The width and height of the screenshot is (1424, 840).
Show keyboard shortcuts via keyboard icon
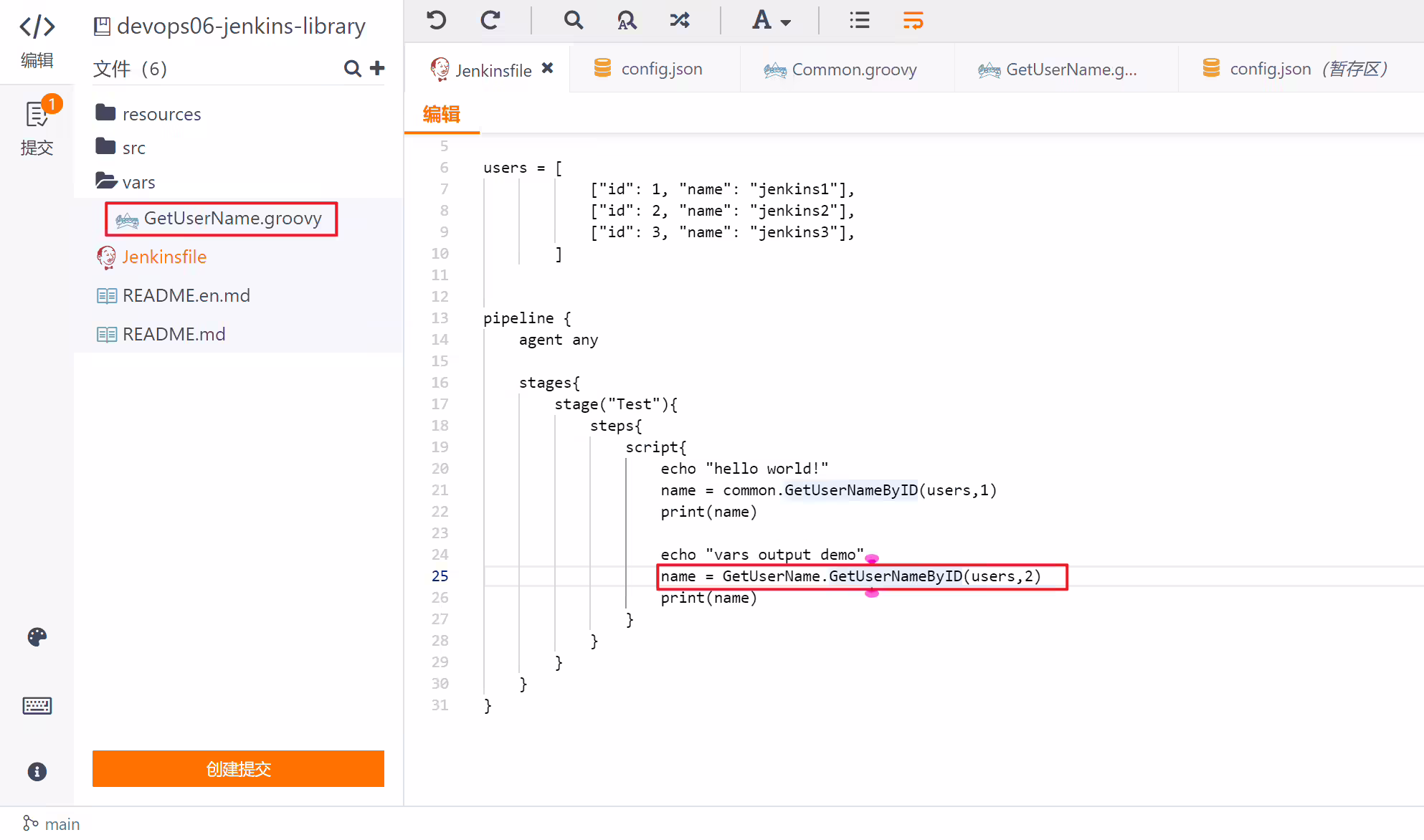click(37, 705)
